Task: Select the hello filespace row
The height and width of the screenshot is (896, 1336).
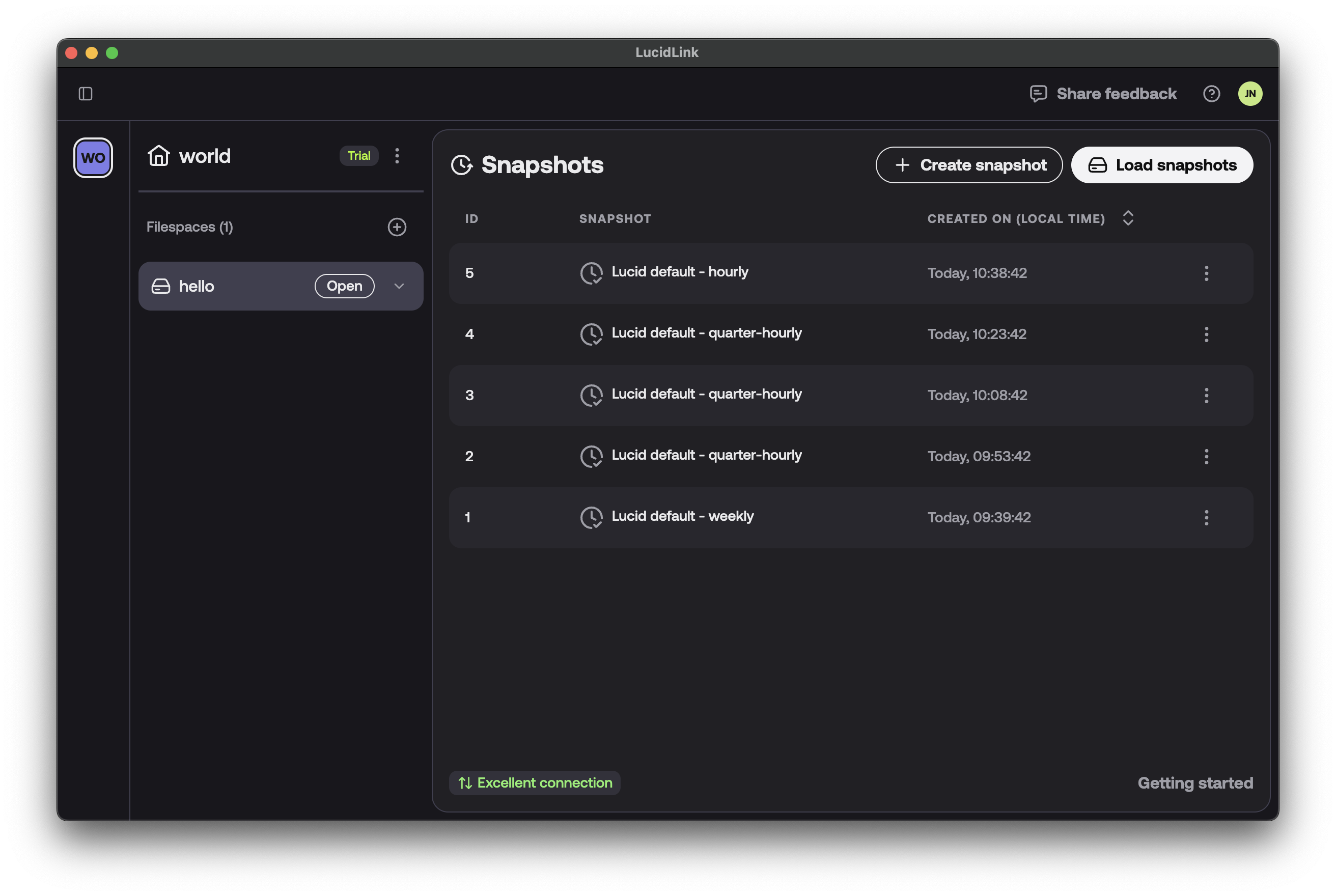Action: point(281,286)
